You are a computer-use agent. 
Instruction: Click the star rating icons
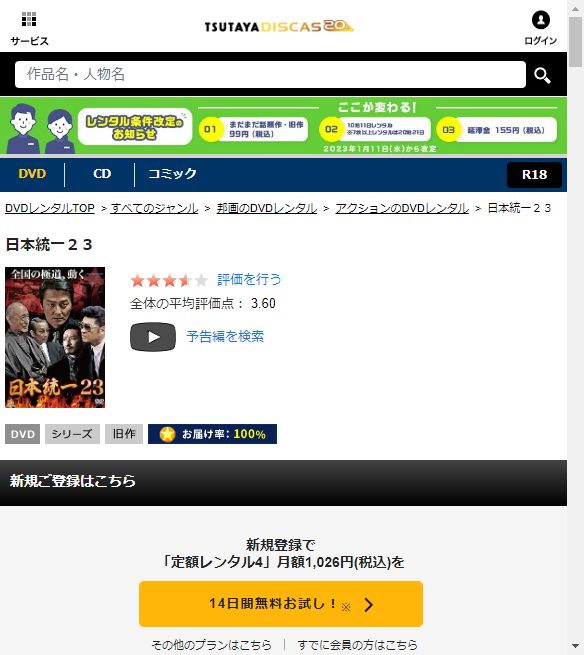click(x=169, y=280)
